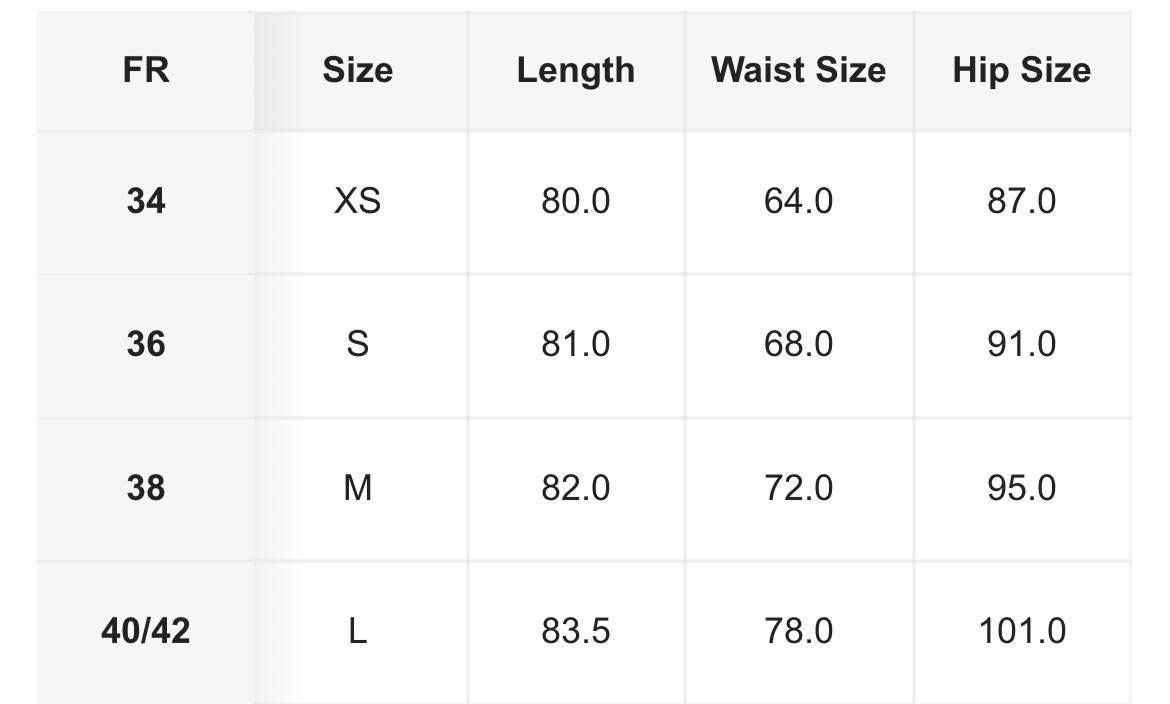Screen dimensions: 1170x704
Task: Click the XS size cell
Action: [x=357, y=202]
